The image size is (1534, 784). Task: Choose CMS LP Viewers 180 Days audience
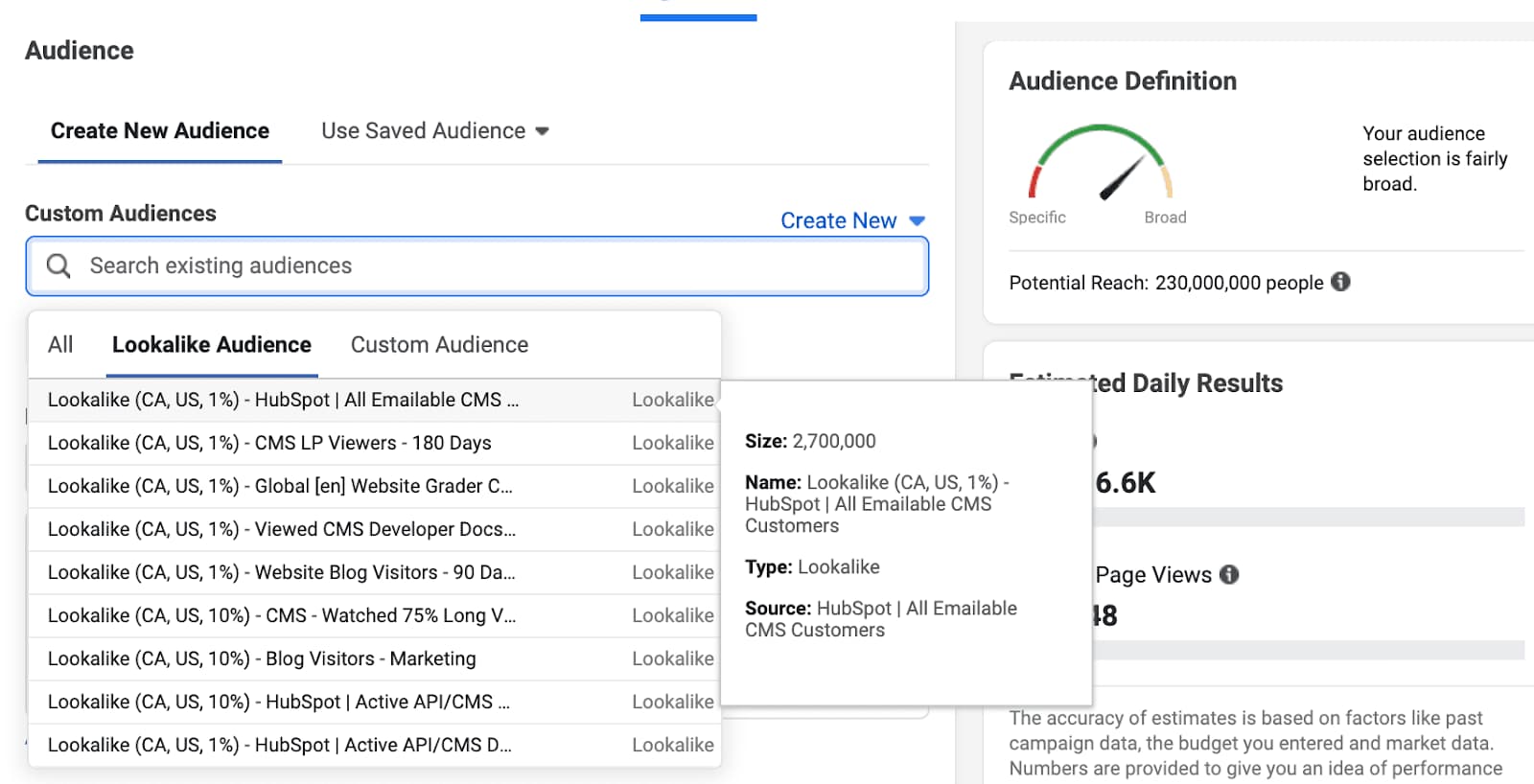(x=269, y=443)
